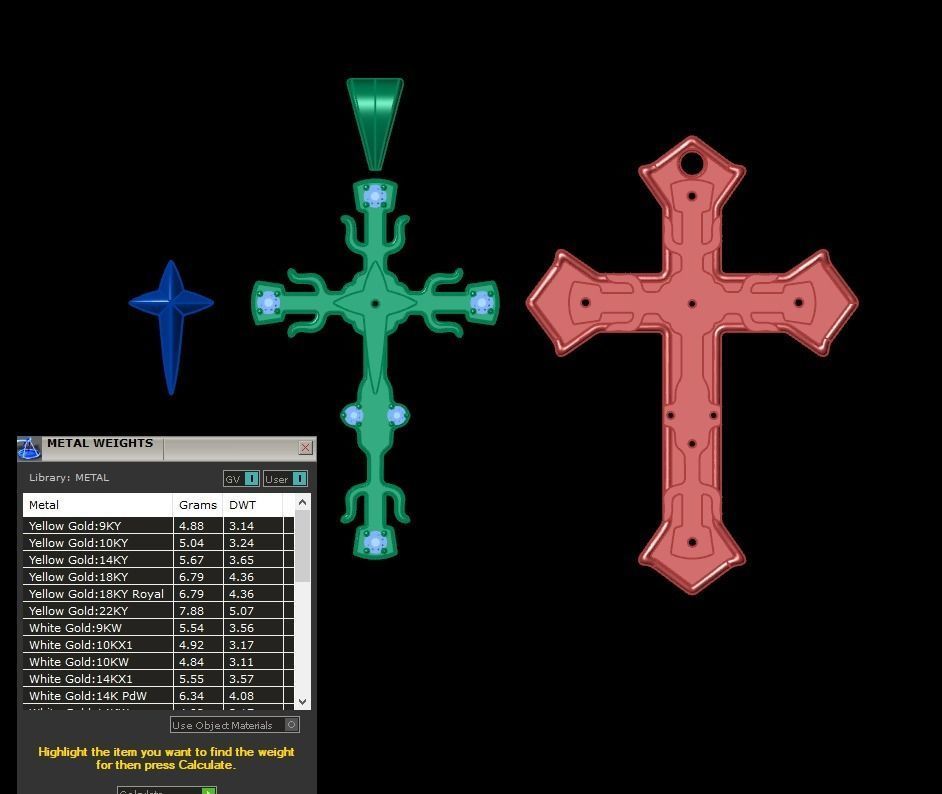The height and width of the screenshot is (794, 942).
Task: Select the White Gold:10KX1 row
Action: click(x=158, y=644)
